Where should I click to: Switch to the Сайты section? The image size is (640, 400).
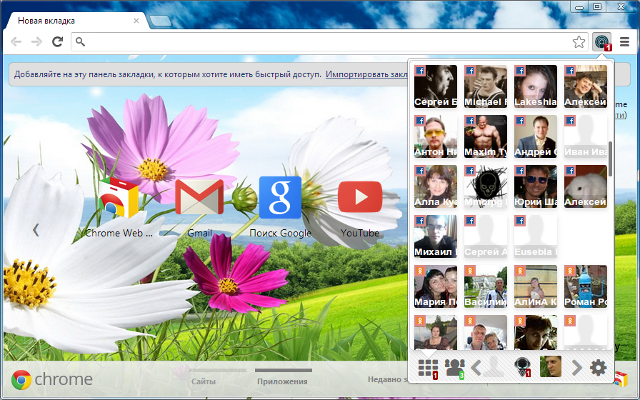pos(204,380)
